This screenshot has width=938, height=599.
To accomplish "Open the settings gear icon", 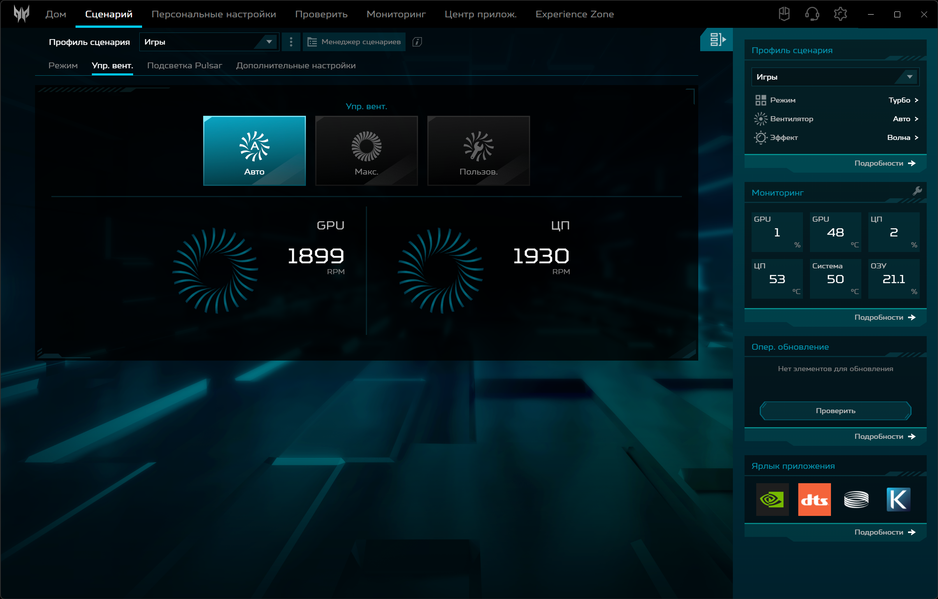I will tap(840, 14).
